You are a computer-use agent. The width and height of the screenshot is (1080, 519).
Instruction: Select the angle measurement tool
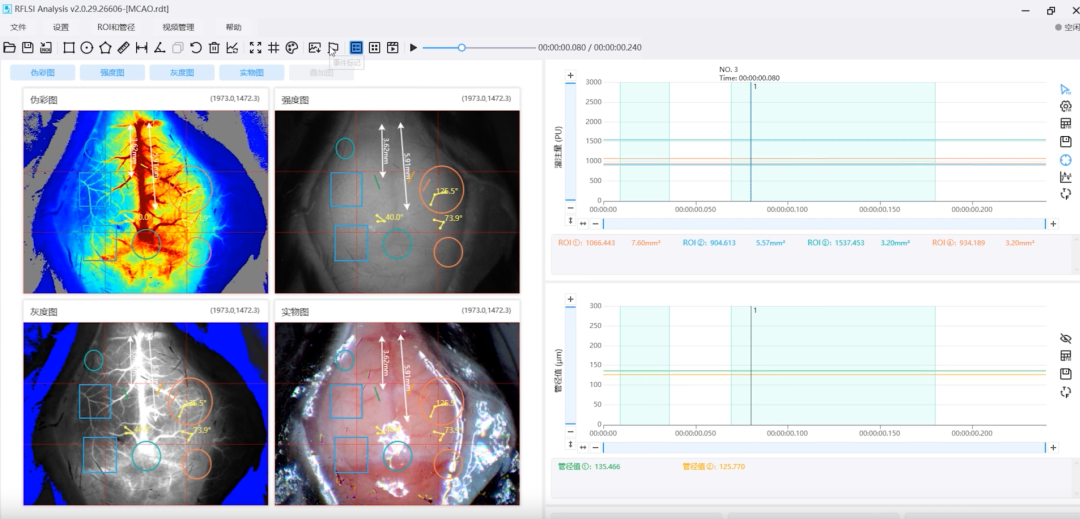click(159, 47)
